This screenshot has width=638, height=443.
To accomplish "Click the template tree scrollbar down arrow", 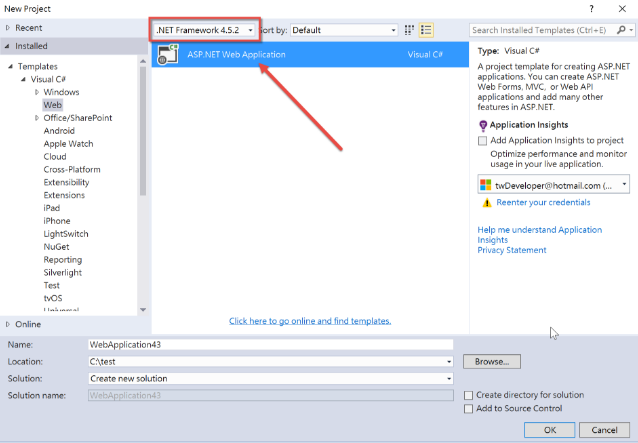I will pyautogui.click(x=143, y=310).
